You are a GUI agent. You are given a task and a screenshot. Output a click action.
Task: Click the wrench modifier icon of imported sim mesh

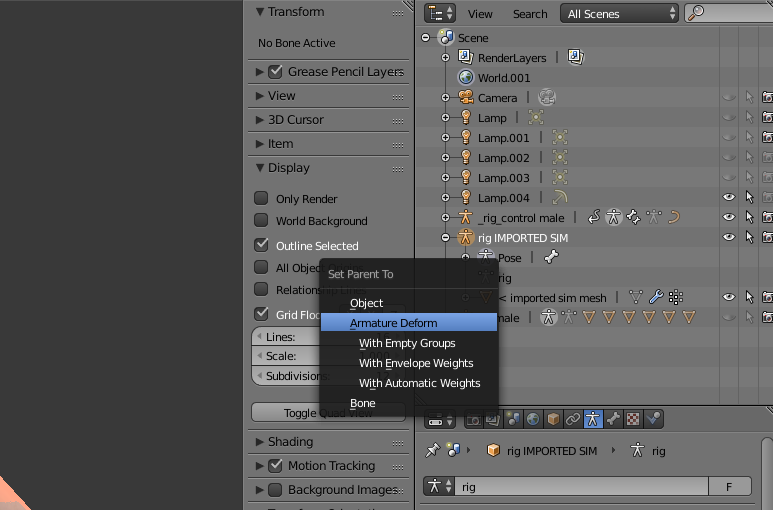656,297
